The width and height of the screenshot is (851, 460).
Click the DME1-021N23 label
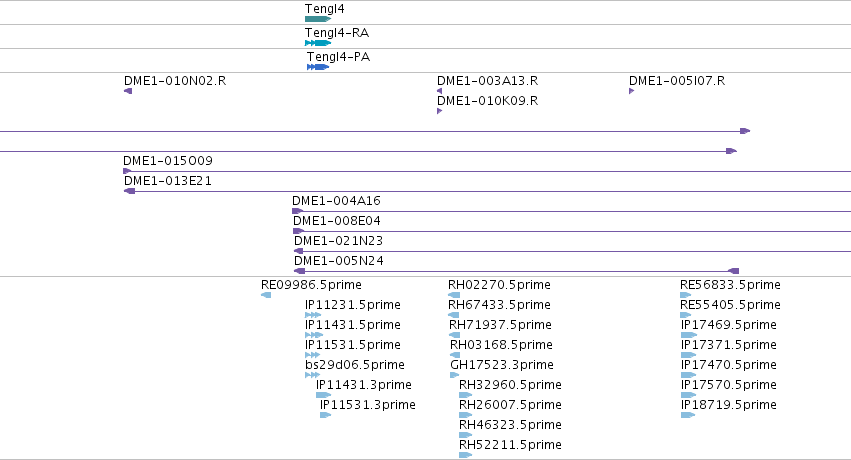[339, 241]
